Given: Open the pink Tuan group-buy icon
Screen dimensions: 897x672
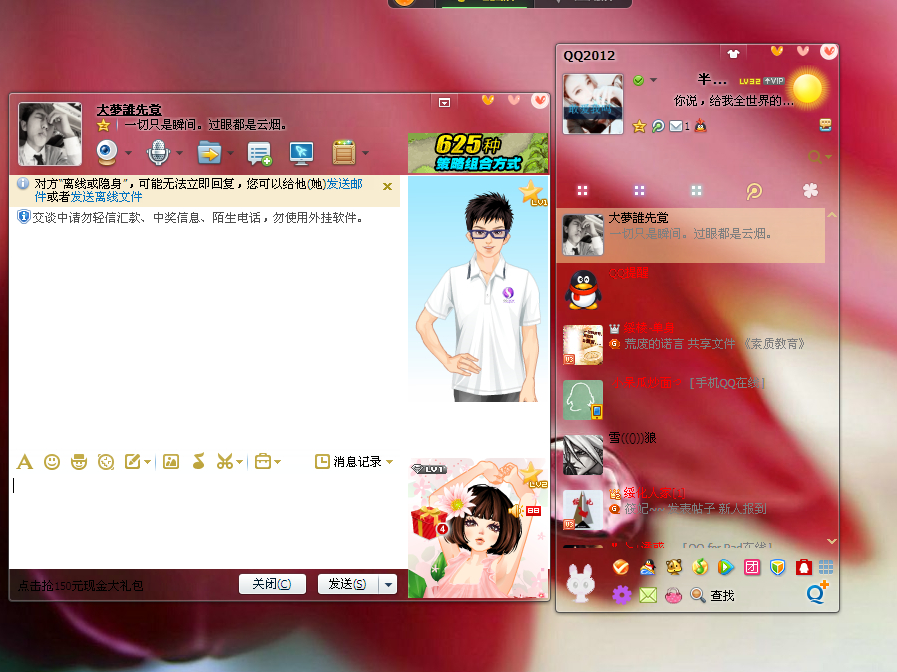Looking at the screenshot, I should coord(752,567).
